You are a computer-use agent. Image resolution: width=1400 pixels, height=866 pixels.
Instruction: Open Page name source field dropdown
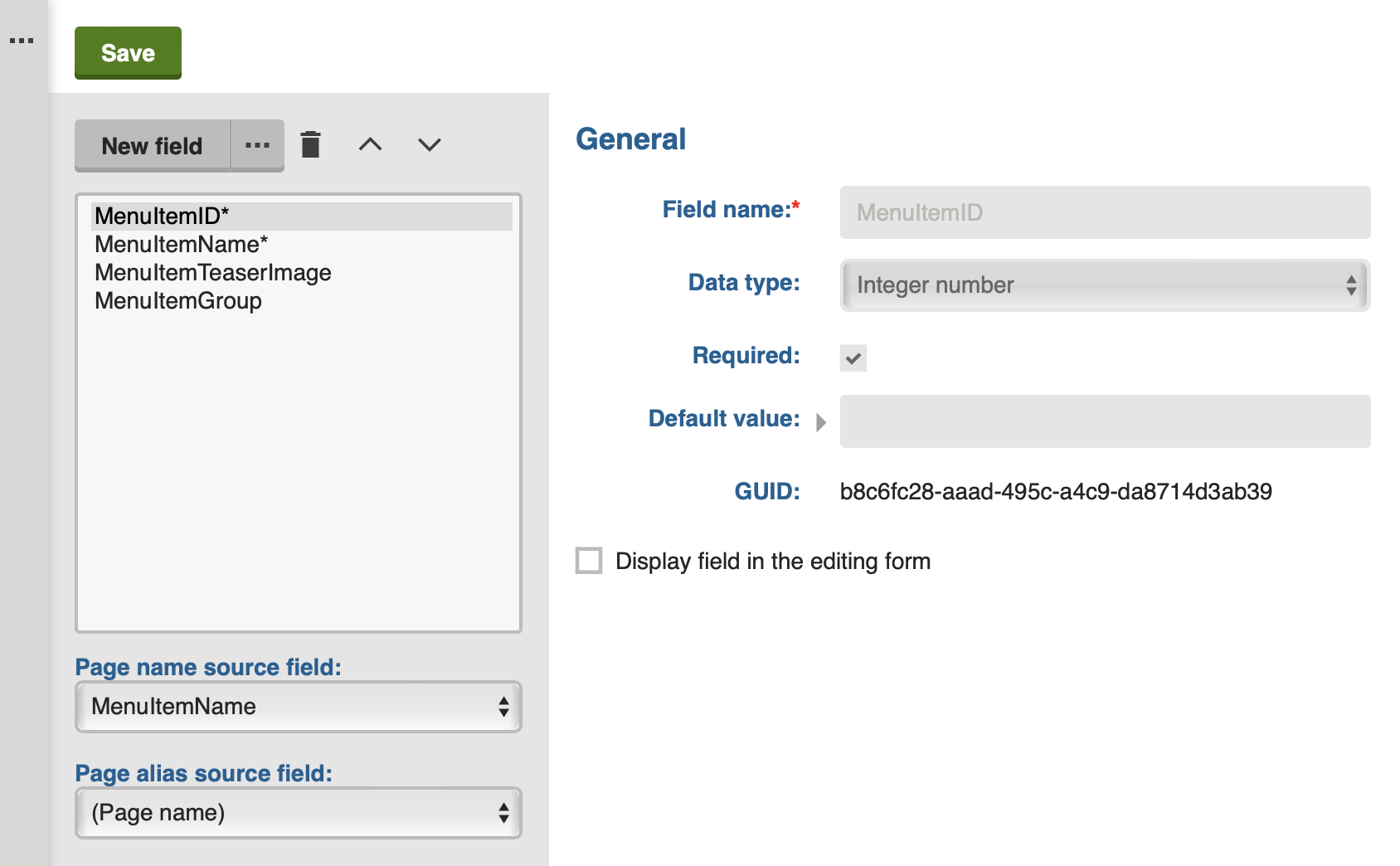tap(299, 707)
